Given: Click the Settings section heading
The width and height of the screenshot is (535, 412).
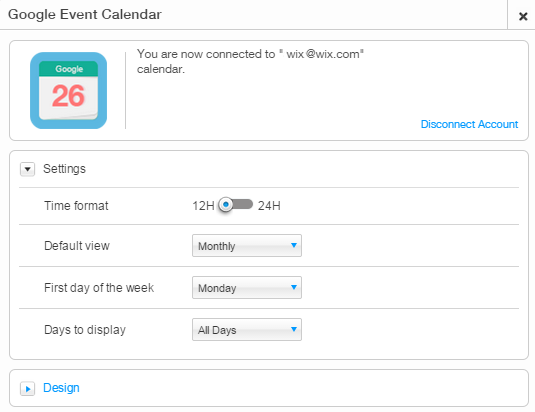Looking at the screenshot, I should [x=64, y=169].
